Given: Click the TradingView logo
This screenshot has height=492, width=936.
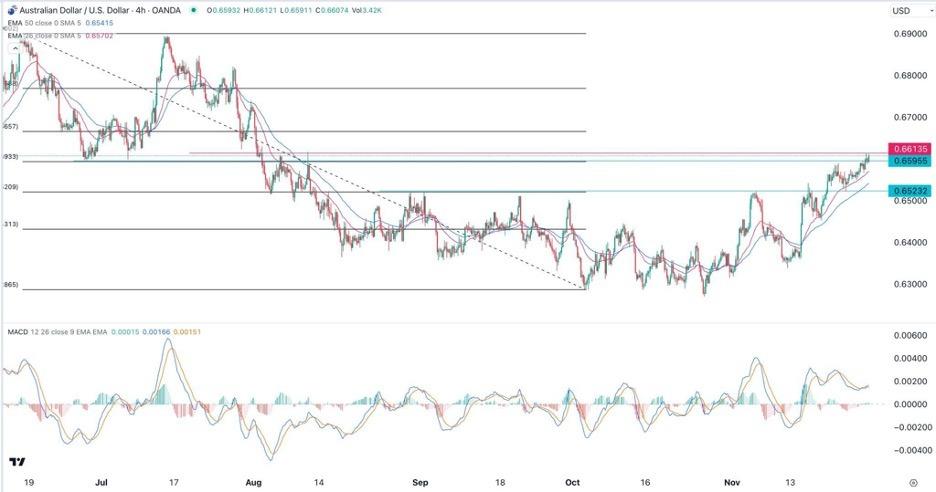Looking at the screenshot, I should pos(17,461).
